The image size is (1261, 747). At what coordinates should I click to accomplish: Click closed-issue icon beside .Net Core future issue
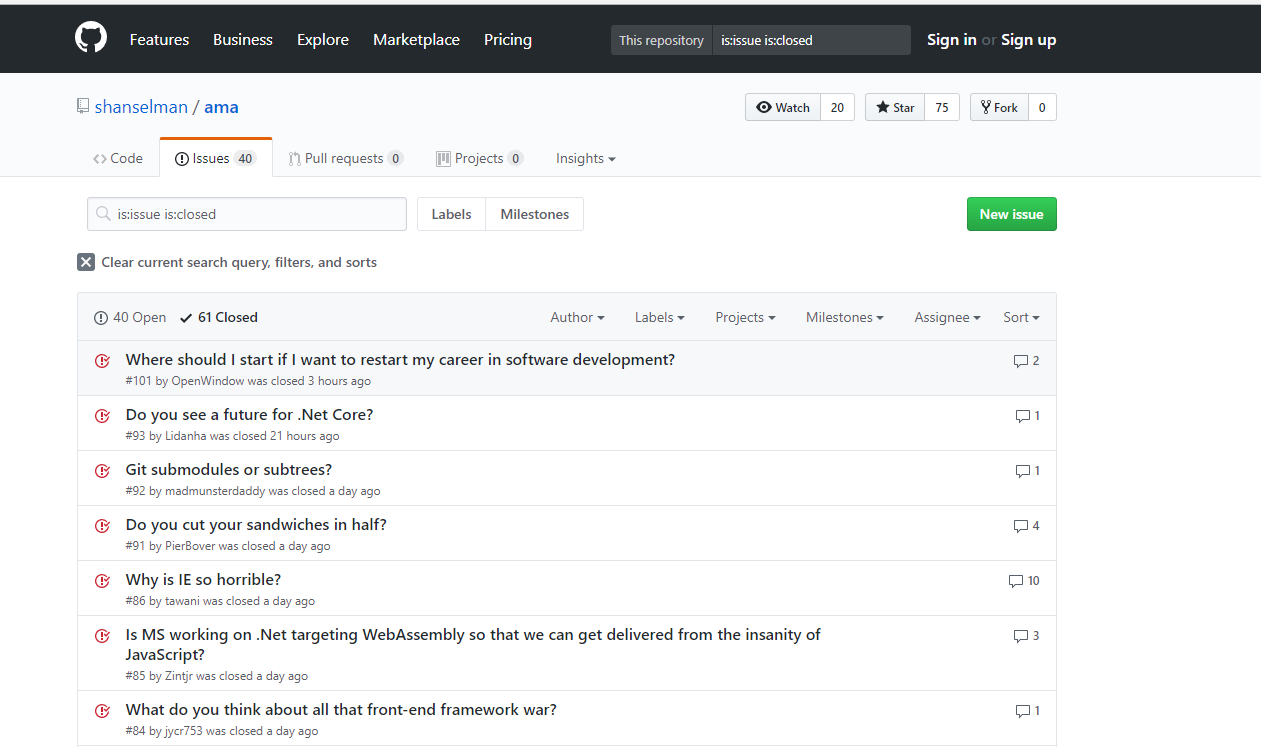click(102, 416)
